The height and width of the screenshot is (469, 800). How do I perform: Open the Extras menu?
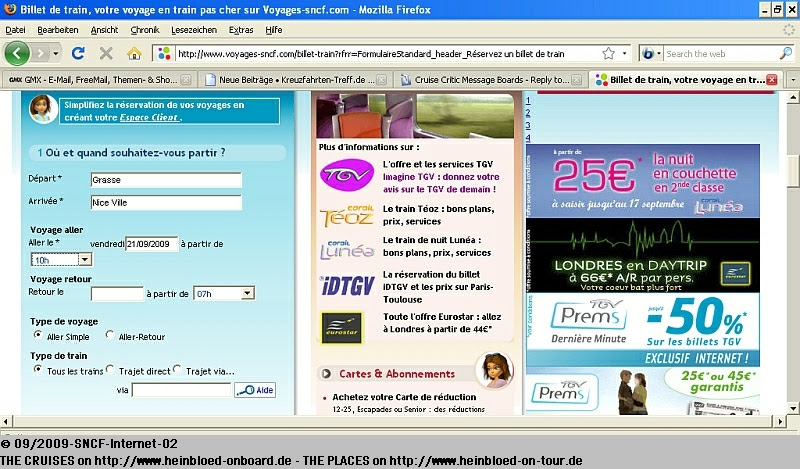[x=241, y=30]
